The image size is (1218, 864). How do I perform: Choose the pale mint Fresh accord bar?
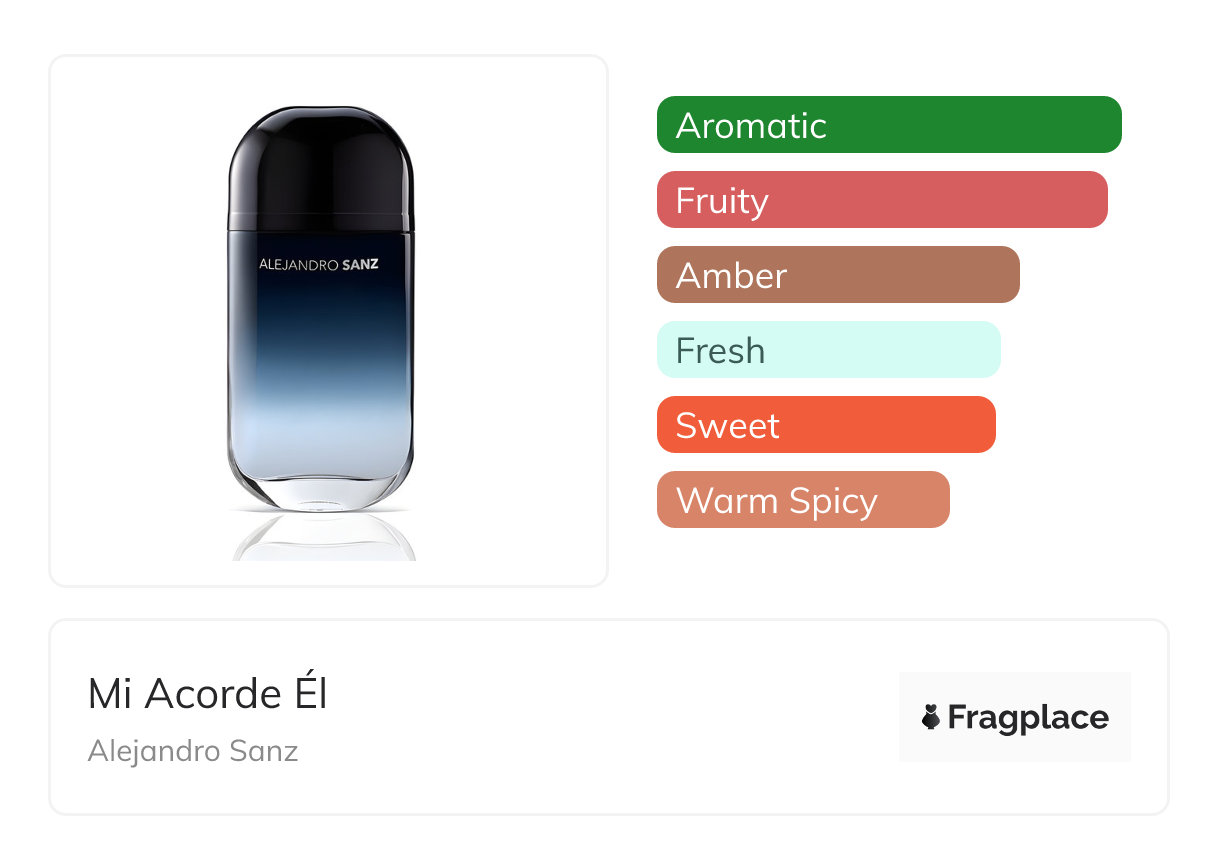pos(828,350)
